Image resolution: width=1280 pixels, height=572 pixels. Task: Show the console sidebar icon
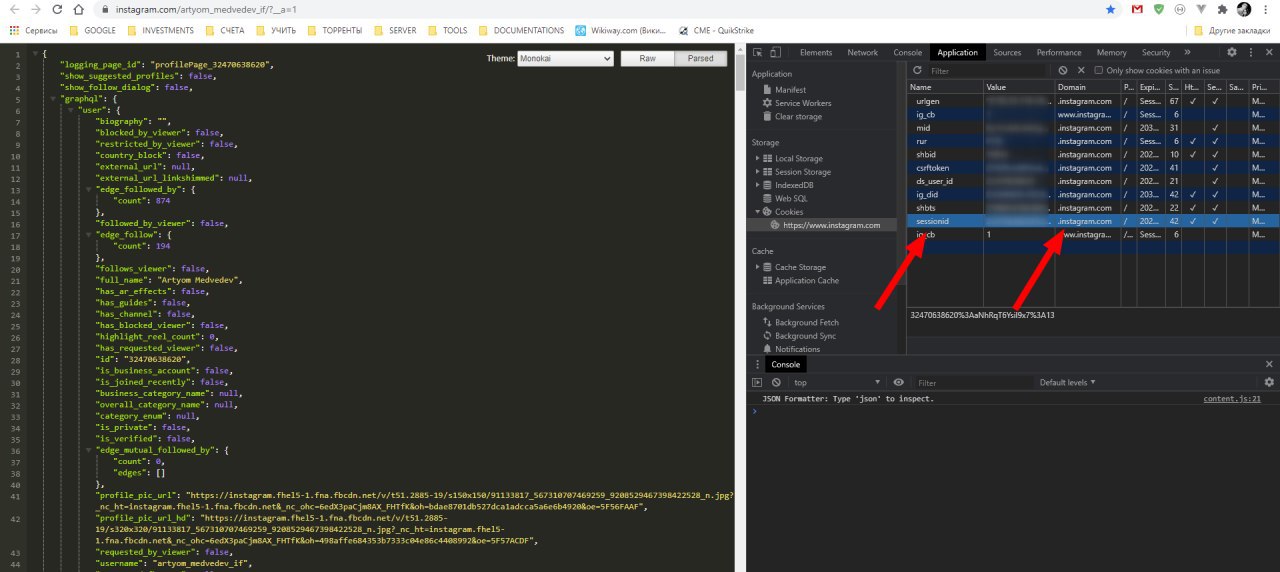point(757,382)
